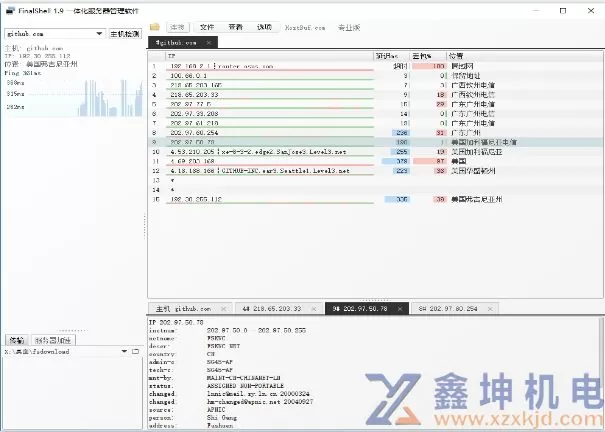Click the 连接 toolbar button
Viewport: 605px width, 432px height.
(x=177, y=27)
